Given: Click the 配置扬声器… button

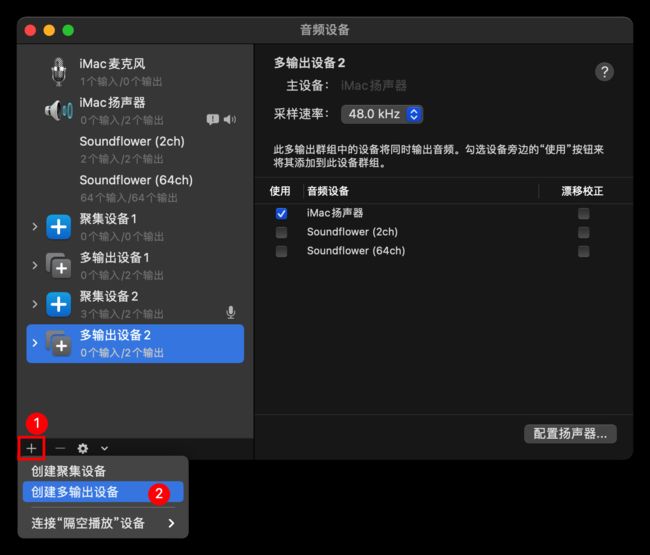Looking at the screenshot, I should point(570,434).
